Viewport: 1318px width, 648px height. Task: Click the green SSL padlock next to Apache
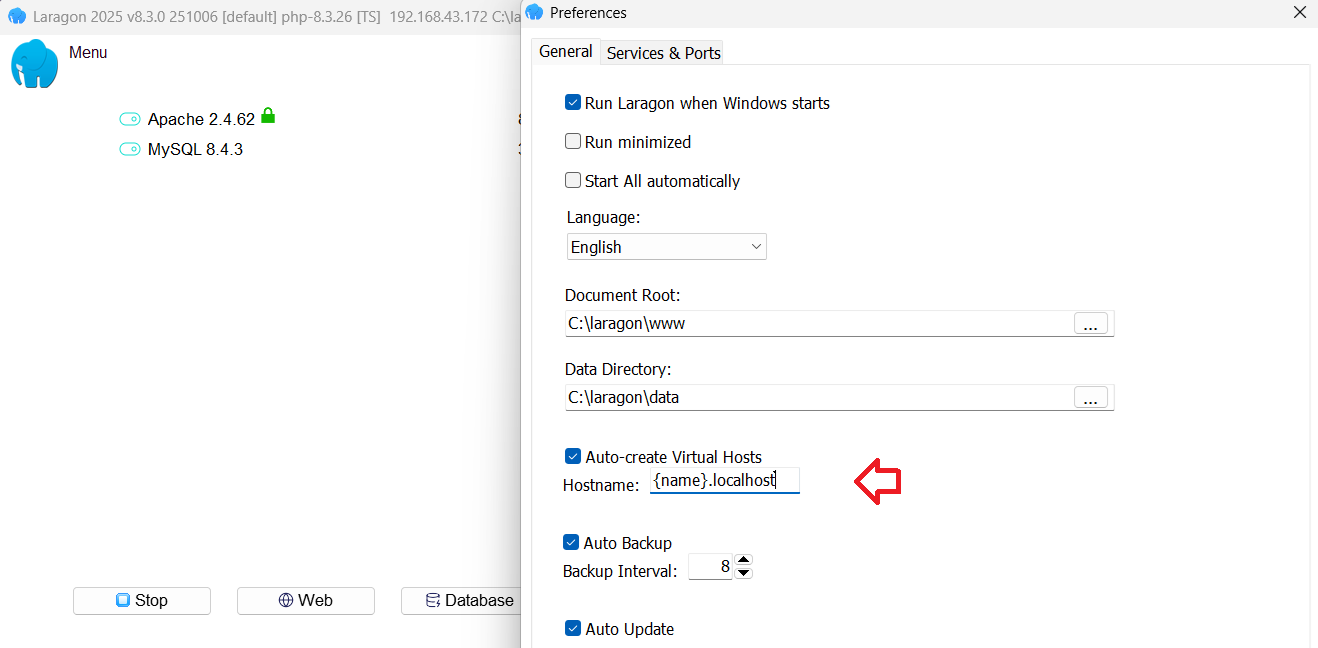click(x=267, y=116)
